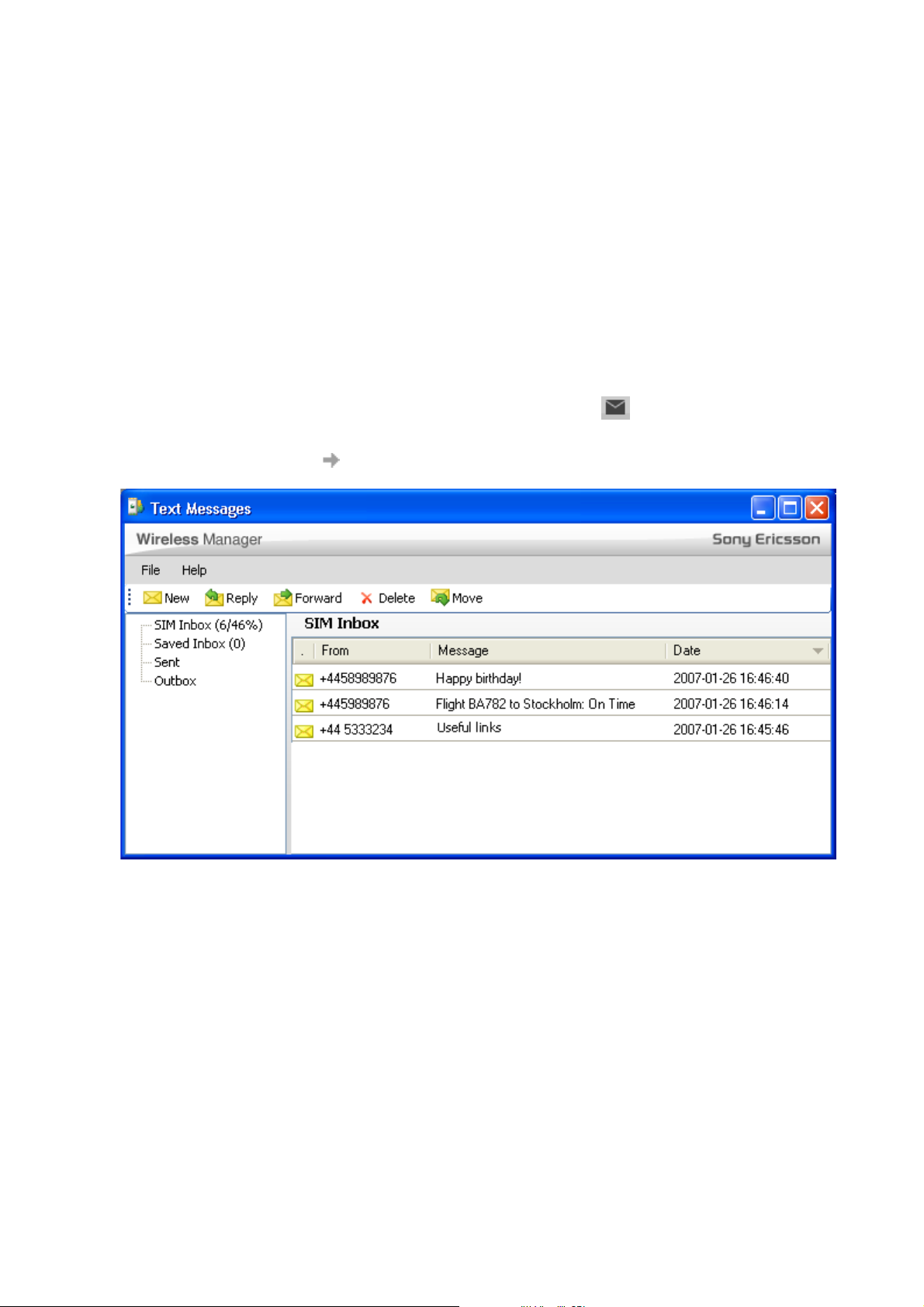Select SIM Inbox (6/46%) folder
924x1307 pixels.
click(208, 625)
